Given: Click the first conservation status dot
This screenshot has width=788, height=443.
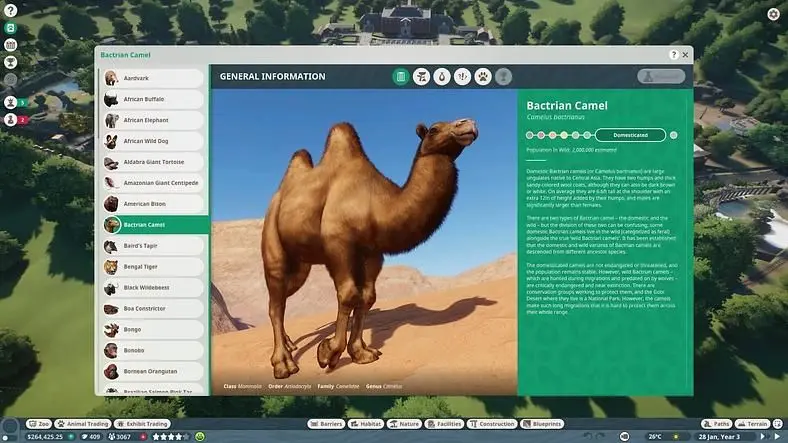Looking at the screenshot, I should (x=529, y=135).
